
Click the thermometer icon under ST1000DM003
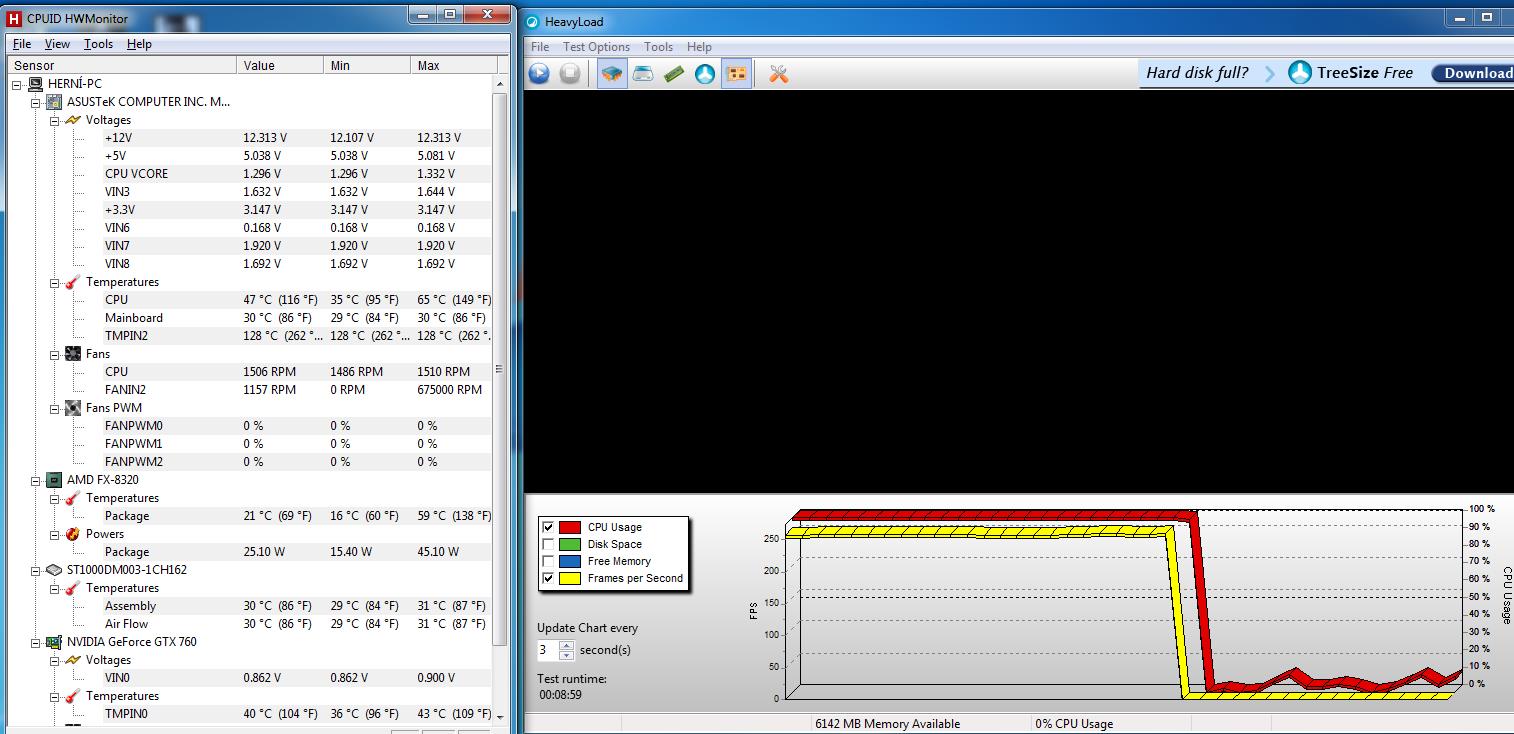tap(73, 588)
